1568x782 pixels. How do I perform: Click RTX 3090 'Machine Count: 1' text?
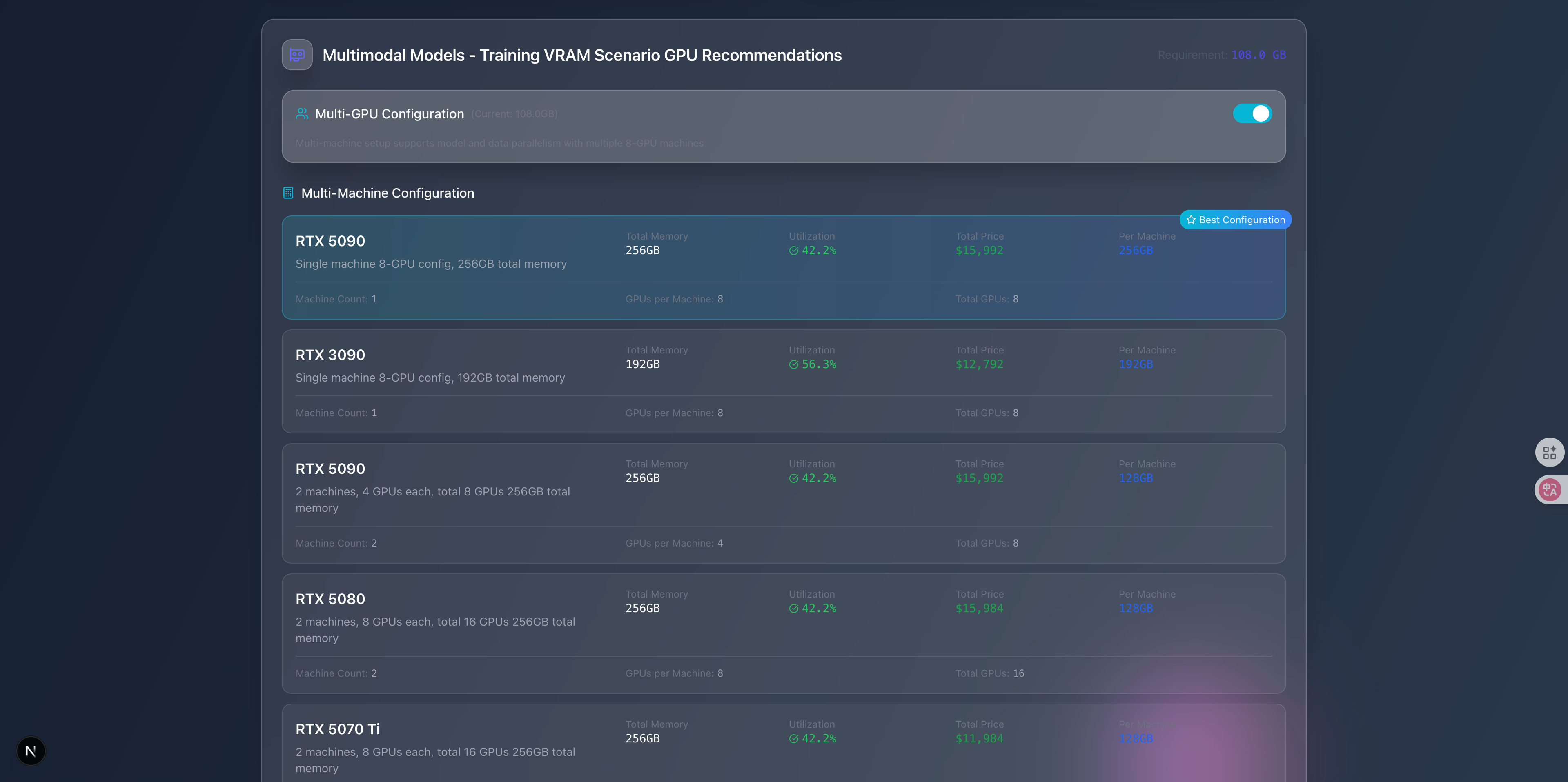click(x=336, y=413)
